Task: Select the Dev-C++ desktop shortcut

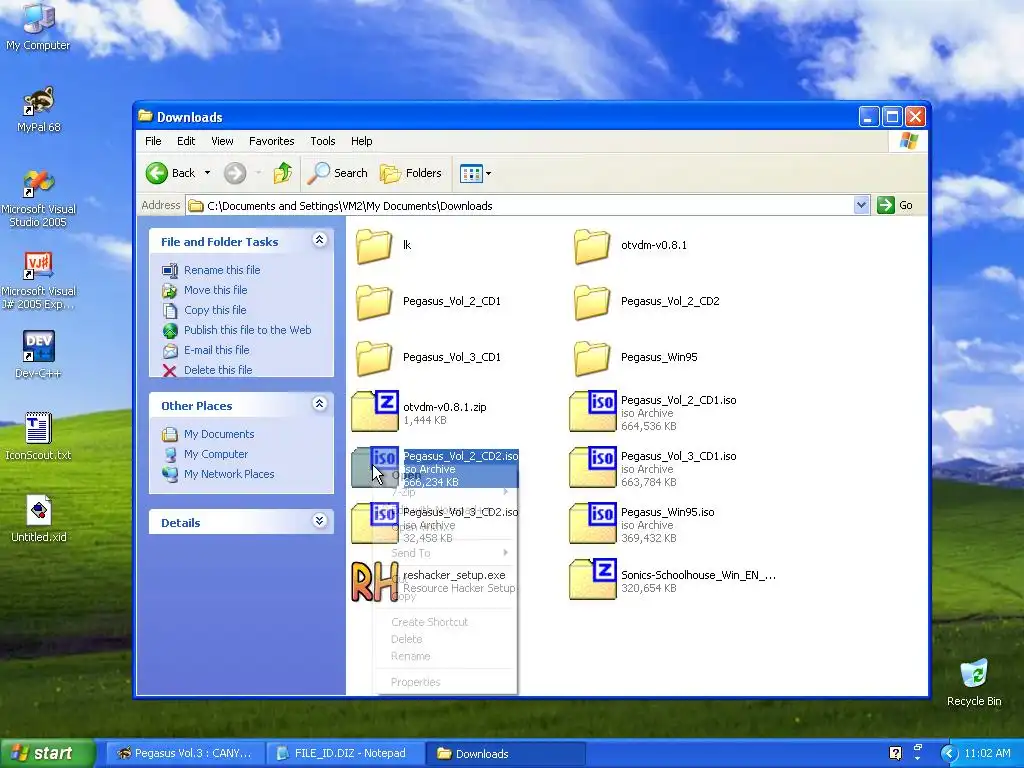Action: [38, 355]
